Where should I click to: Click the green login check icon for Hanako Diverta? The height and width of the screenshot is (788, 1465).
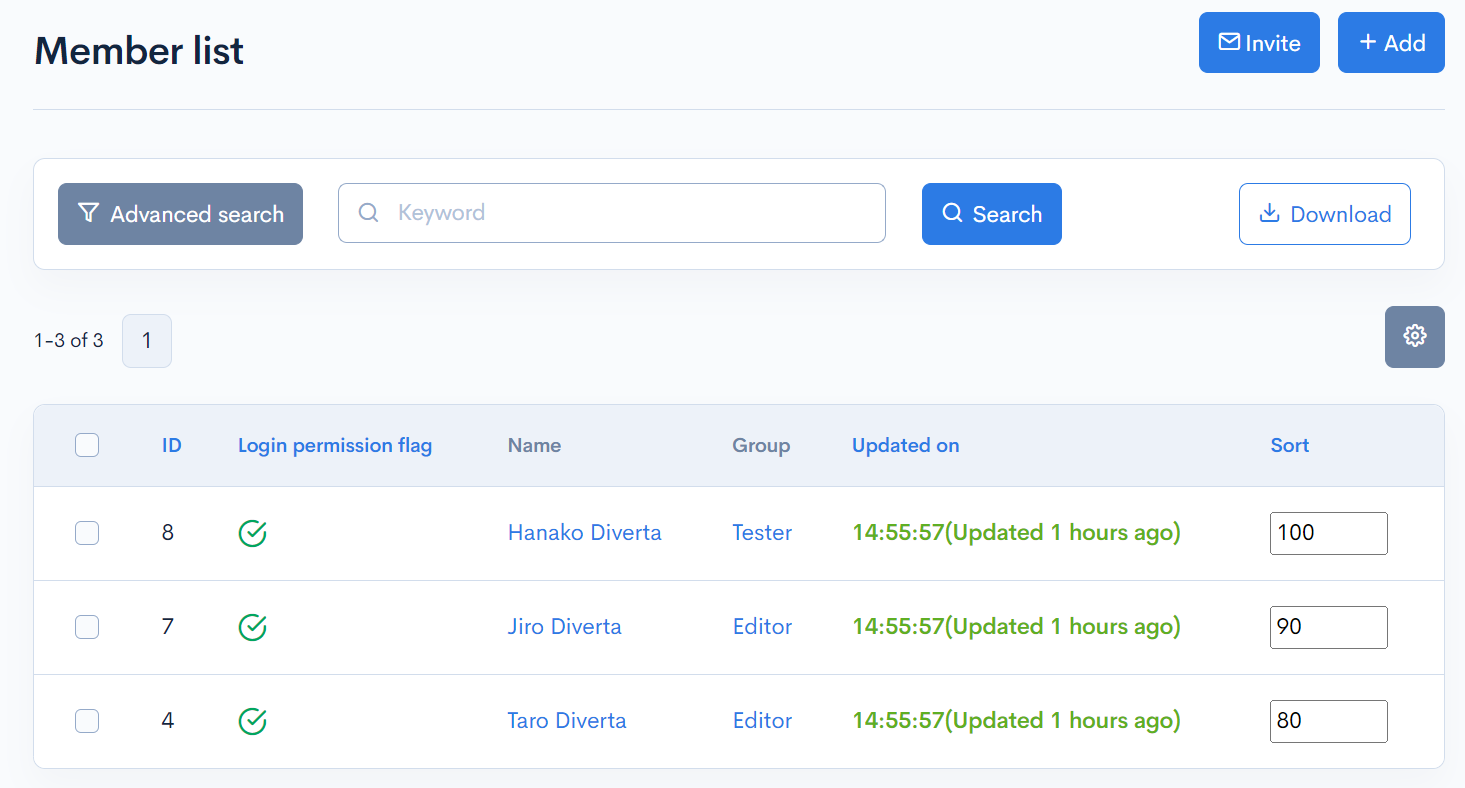(253, 534)
